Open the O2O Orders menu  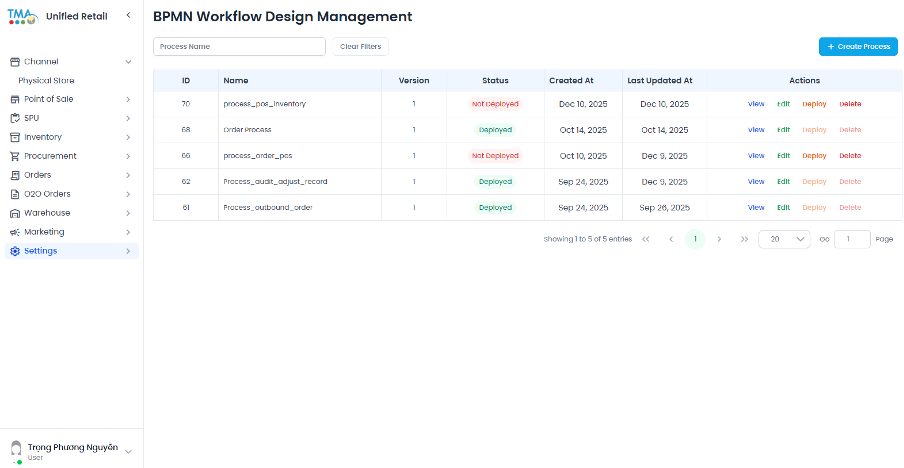tap(47, 194)
